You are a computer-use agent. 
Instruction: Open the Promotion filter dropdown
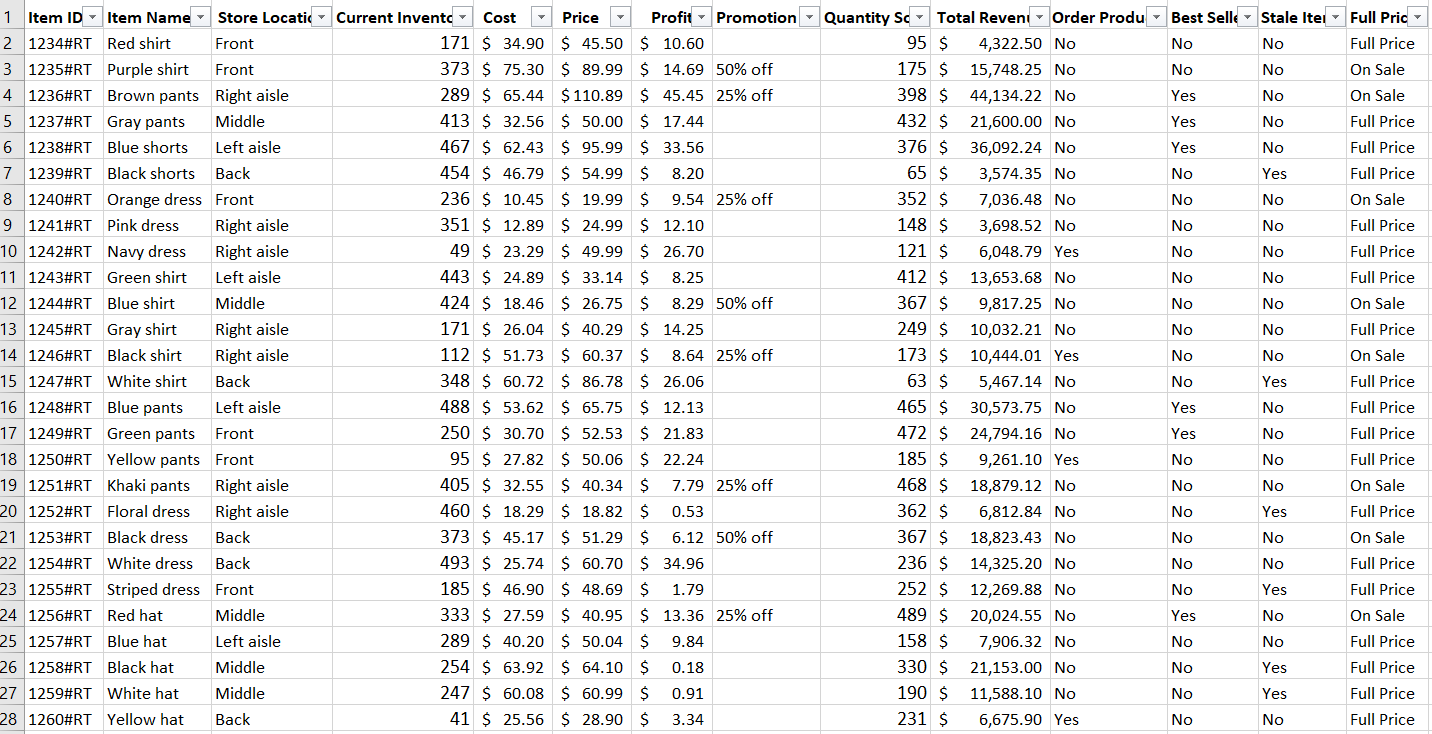tap(807, 18)
